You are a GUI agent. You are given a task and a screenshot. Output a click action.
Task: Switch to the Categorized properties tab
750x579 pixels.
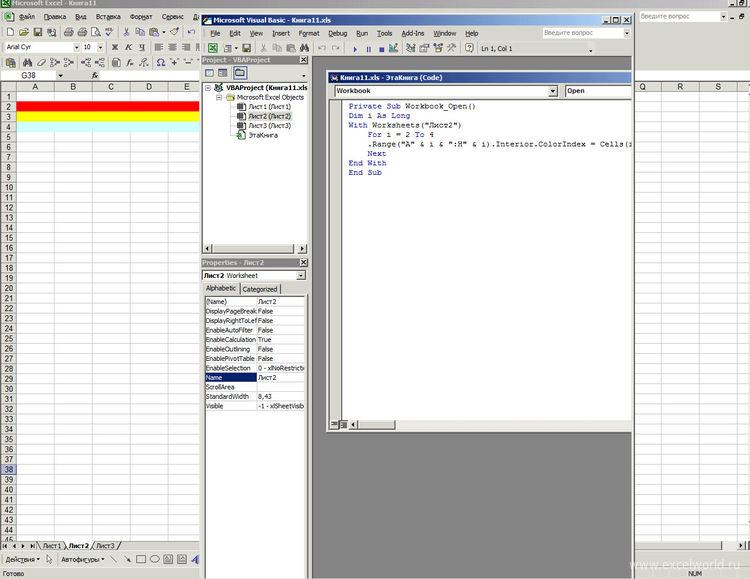[x=260, y=289]
